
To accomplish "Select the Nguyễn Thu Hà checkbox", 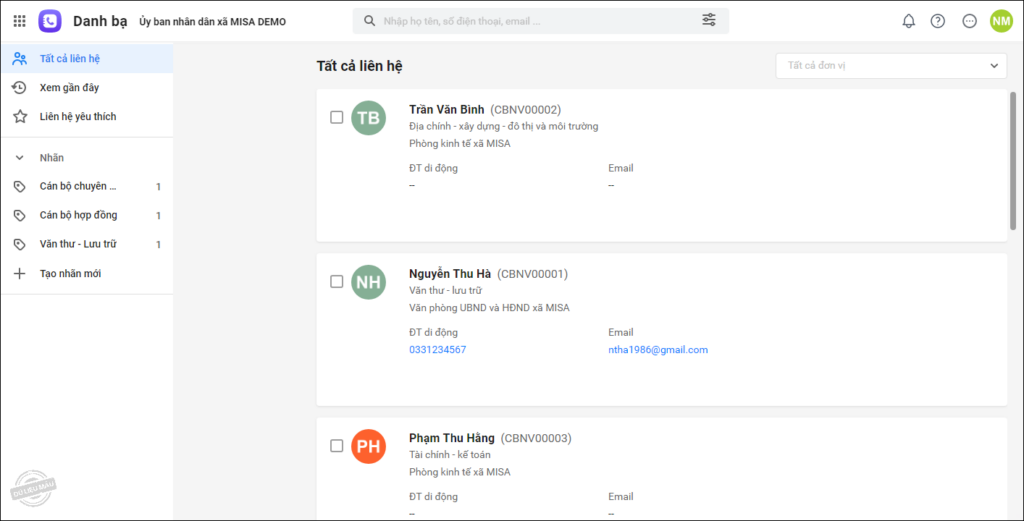I will [337, 282].
